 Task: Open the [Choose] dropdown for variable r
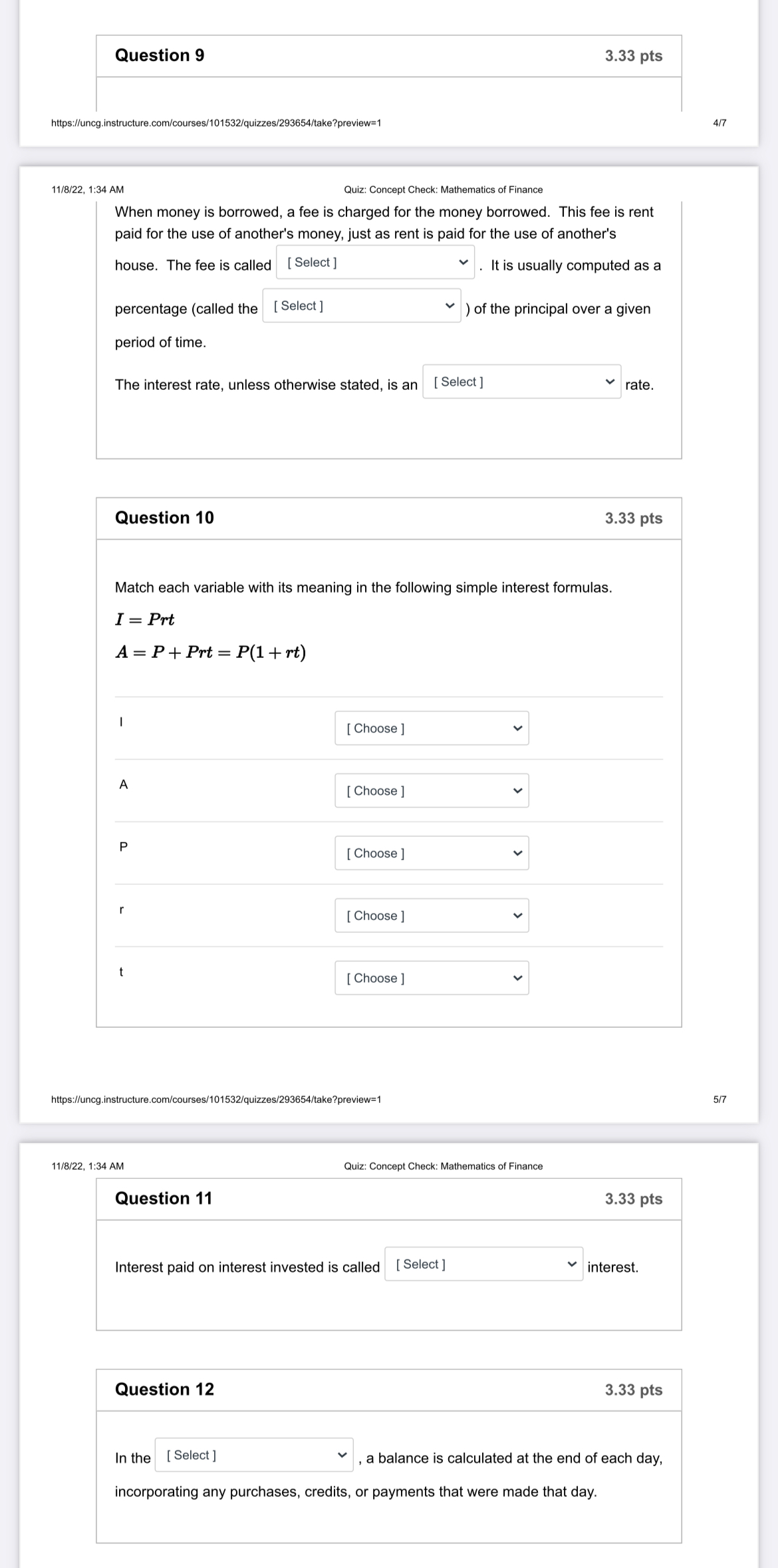431,915
